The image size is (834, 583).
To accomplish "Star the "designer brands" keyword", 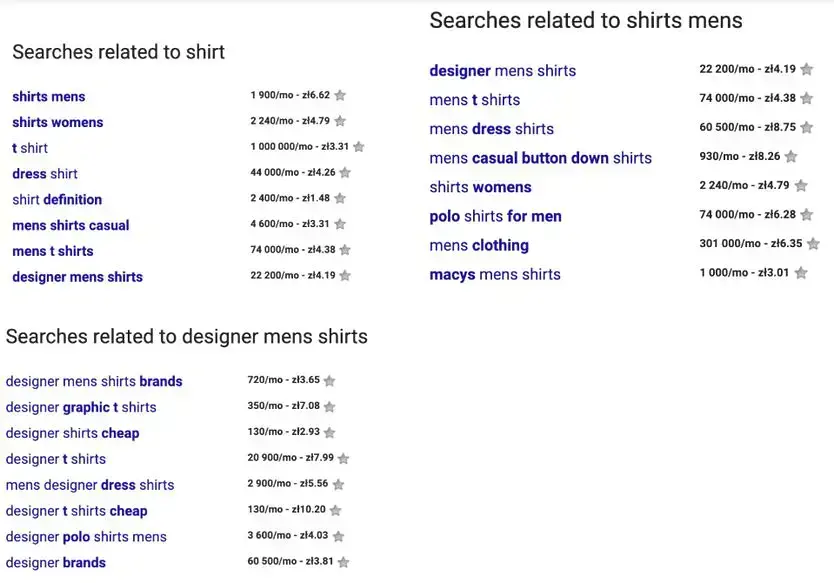I will 344,562.
